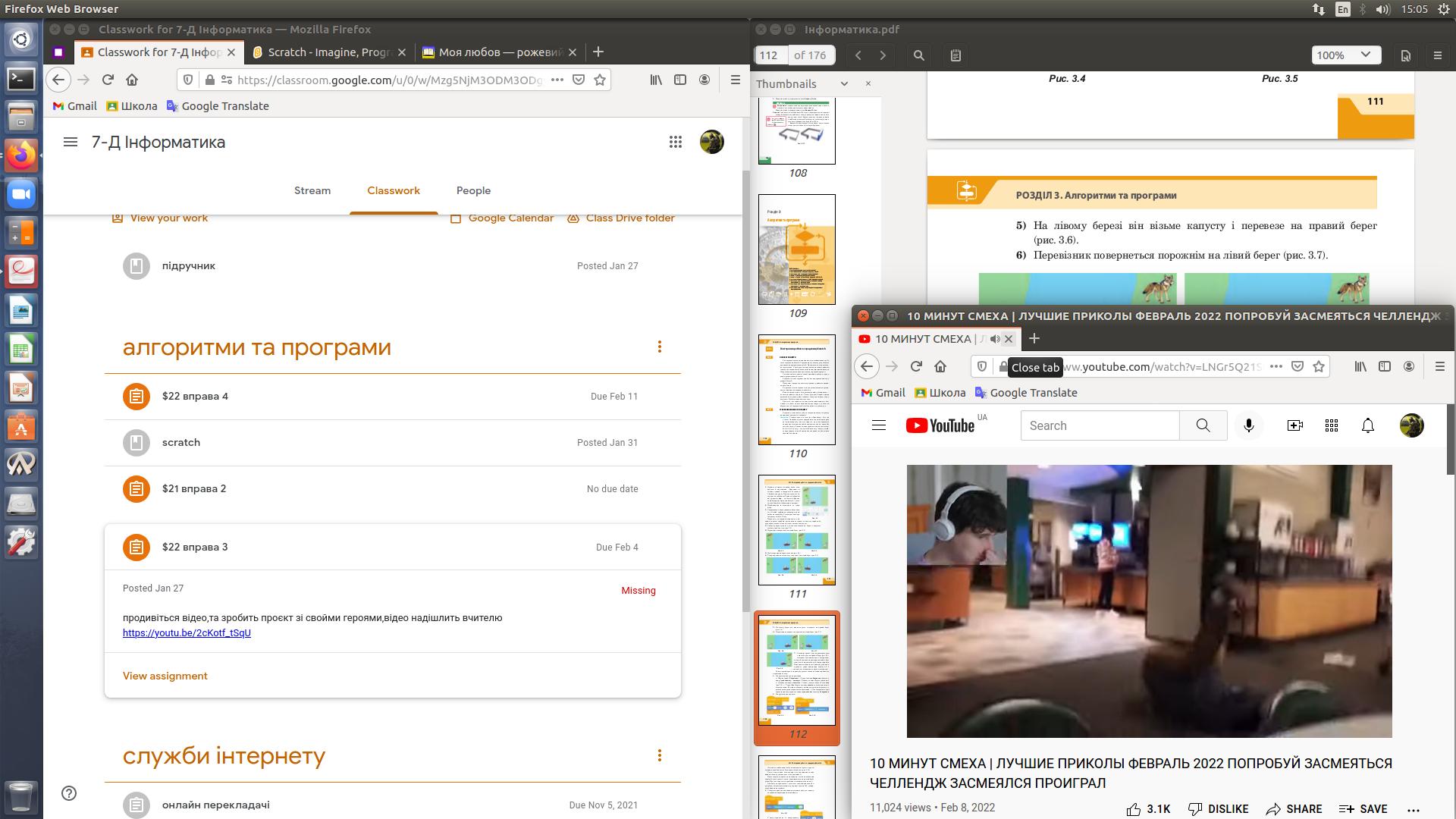Expand the Thumbnails pane dropdown
The image size is (1456, 819).
[844, 83]
